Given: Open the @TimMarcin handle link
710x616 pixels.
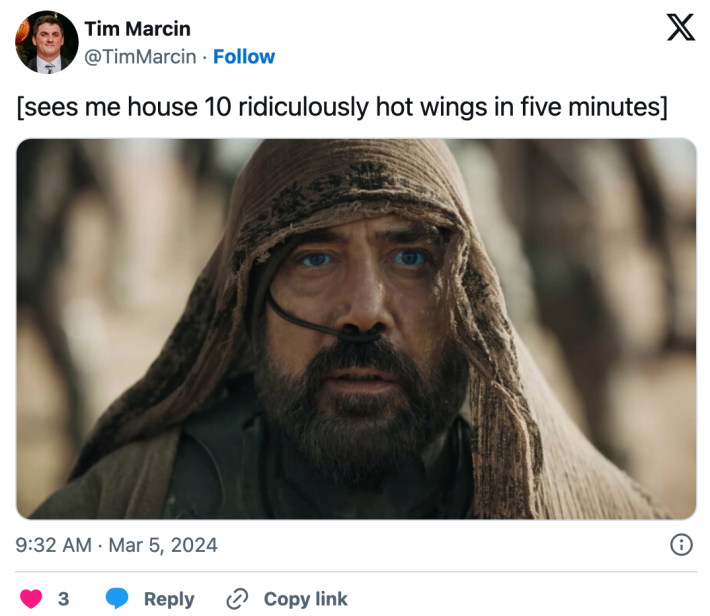Looking at the screenshot, I should point(140,57).
